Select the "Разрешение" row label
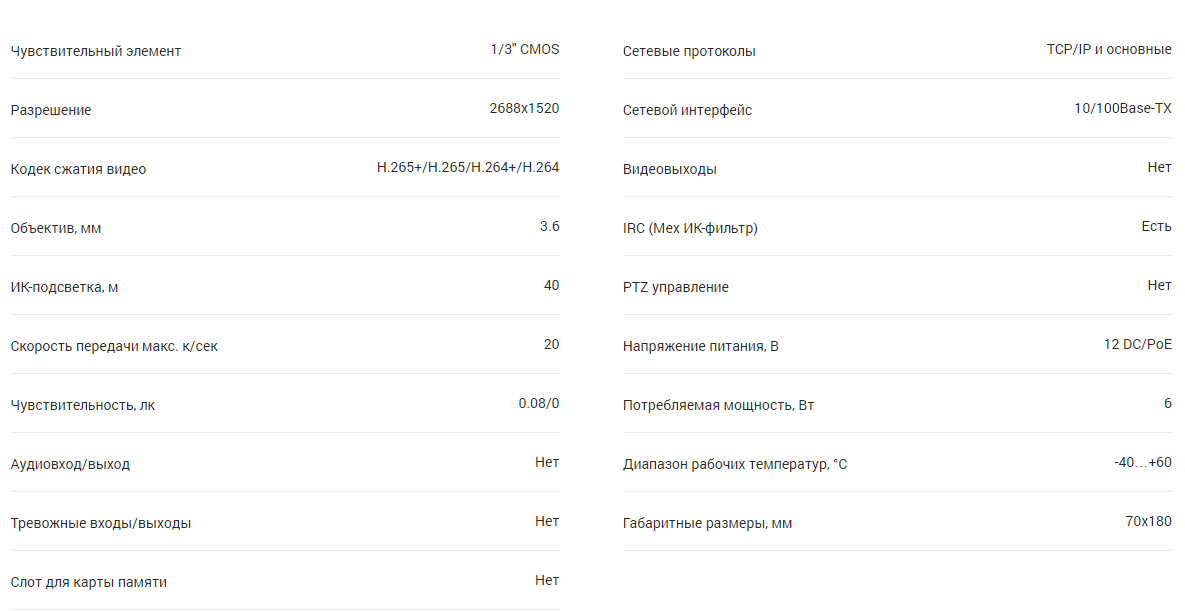The image size is (1185, 611). pyautogui.click(x=51, y=110)
